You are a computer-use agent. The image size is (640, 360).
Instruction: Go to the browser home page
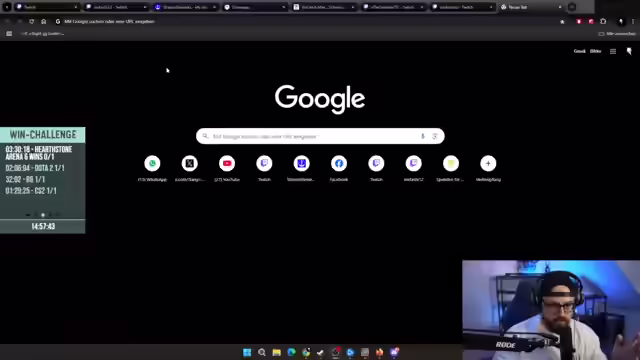click(44, 22)
